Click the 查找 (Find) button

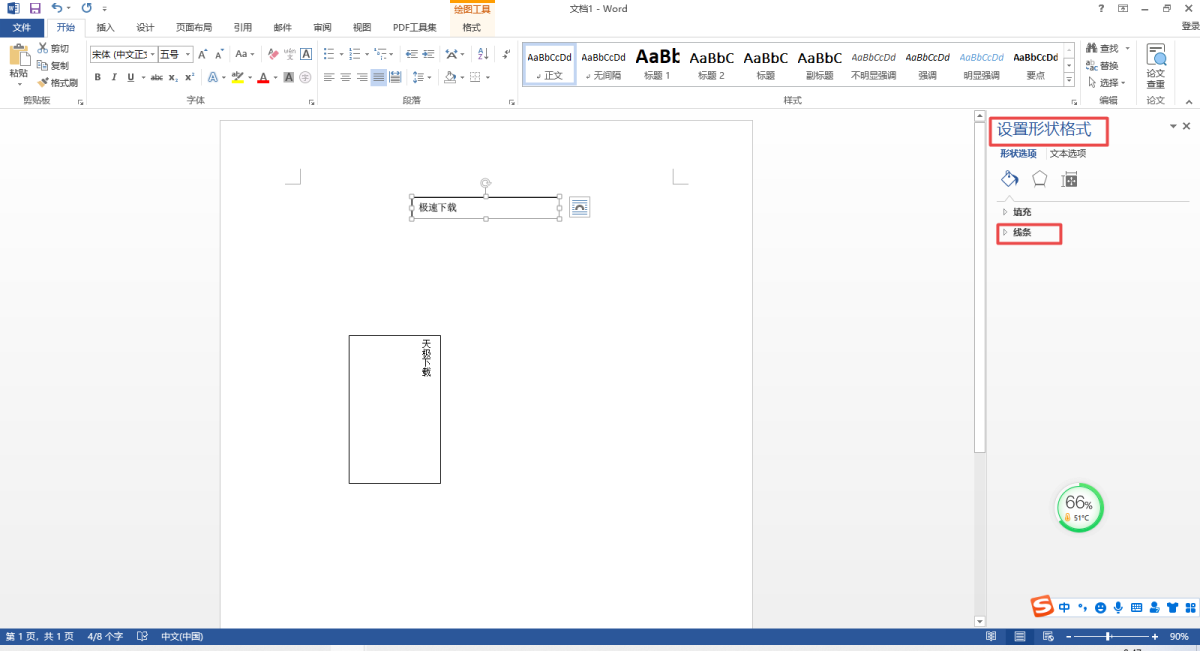(x=1108, y=48)
